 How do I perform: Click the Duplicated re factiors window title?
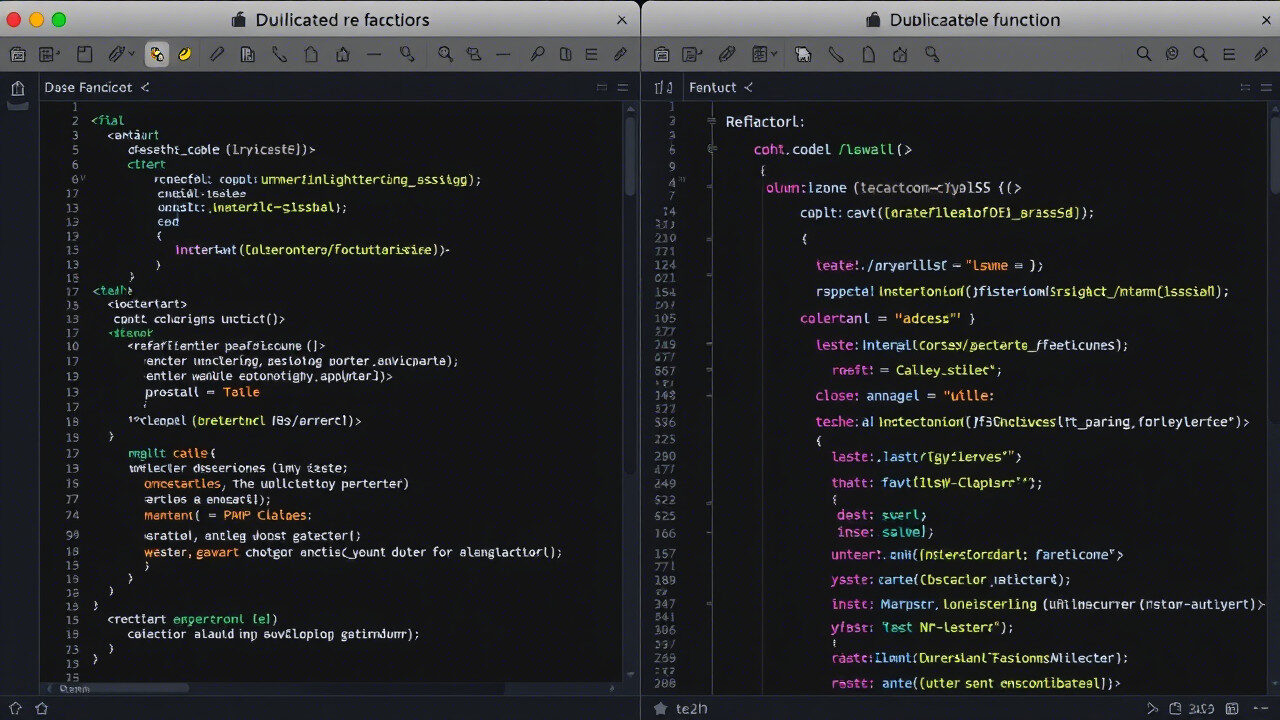pyautogui.click(x=342, y=20)
